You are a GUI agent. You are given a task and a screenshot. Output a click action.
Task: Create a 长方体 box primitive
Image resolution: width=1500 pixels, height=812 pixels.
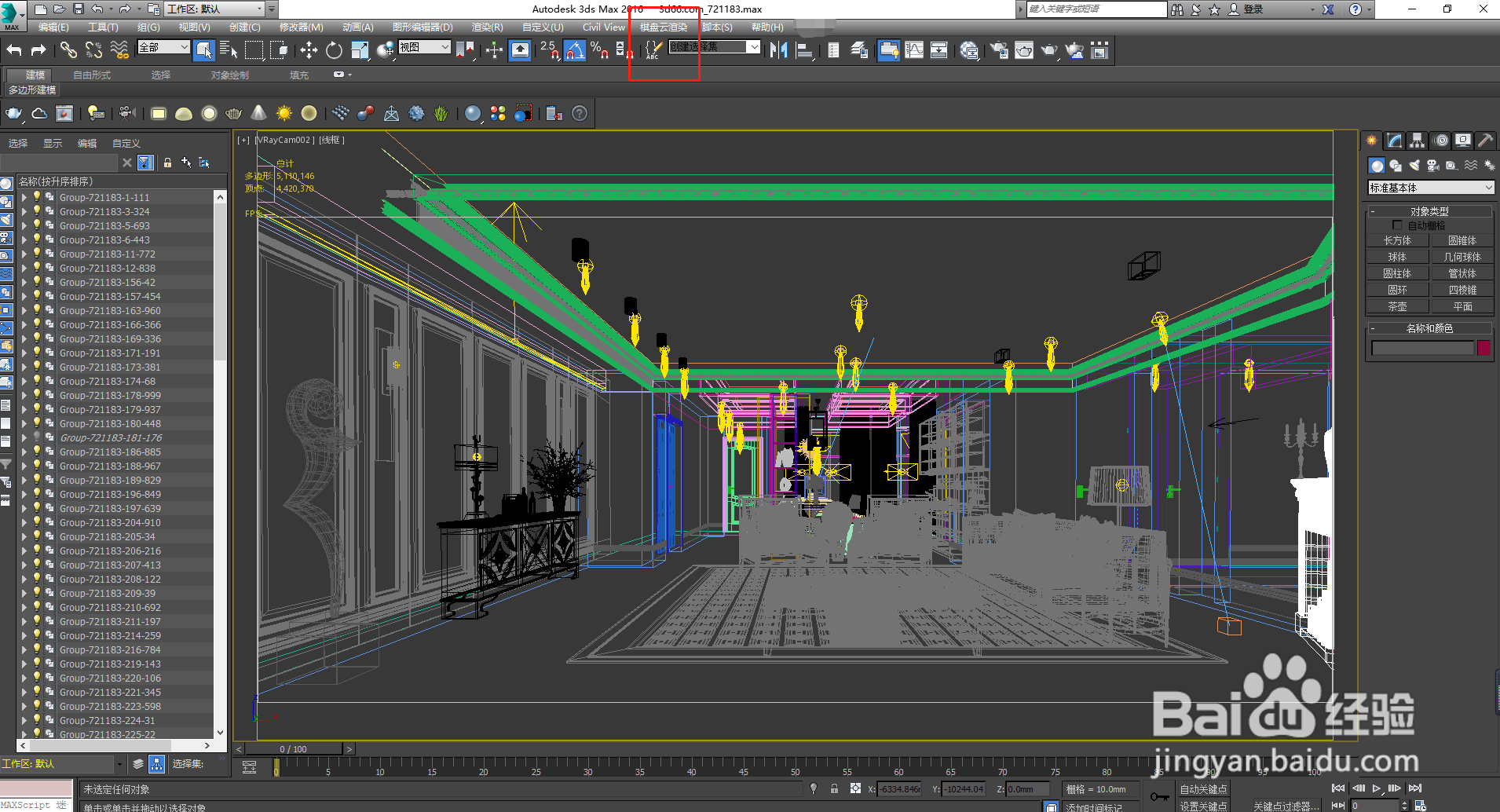[x=1397, y=240]
